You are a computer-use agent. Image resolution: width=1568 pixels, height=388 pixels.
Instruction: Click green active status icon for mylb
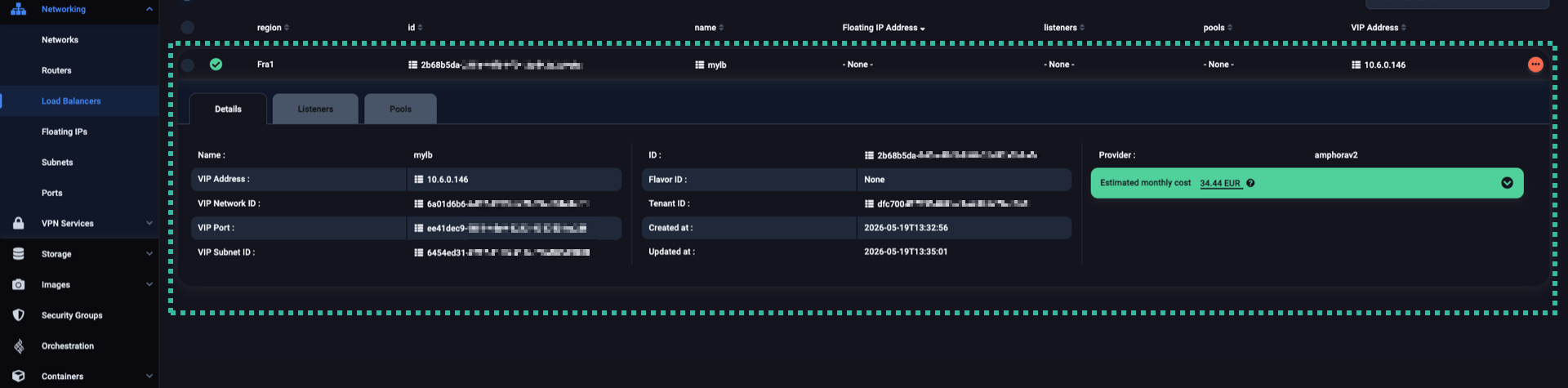click(x=216, y=65)
